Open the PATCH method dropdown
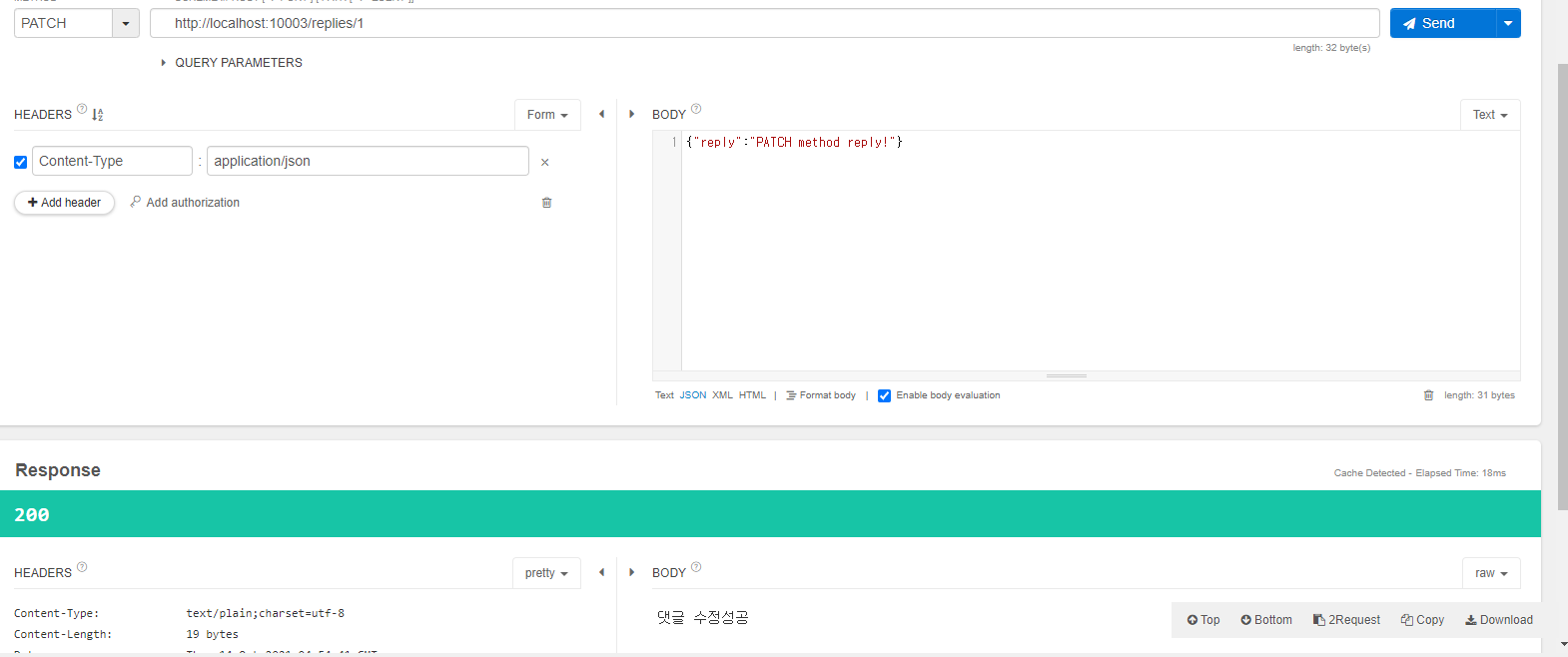The image size is (1568, 657). 126,23
